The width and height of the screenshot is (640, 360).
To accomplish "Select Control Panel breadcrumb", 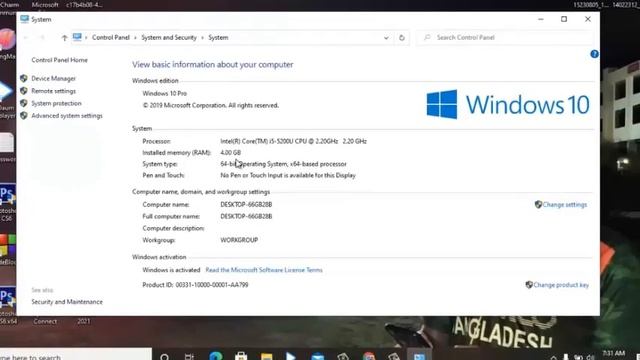I will [x=111, y=38].
